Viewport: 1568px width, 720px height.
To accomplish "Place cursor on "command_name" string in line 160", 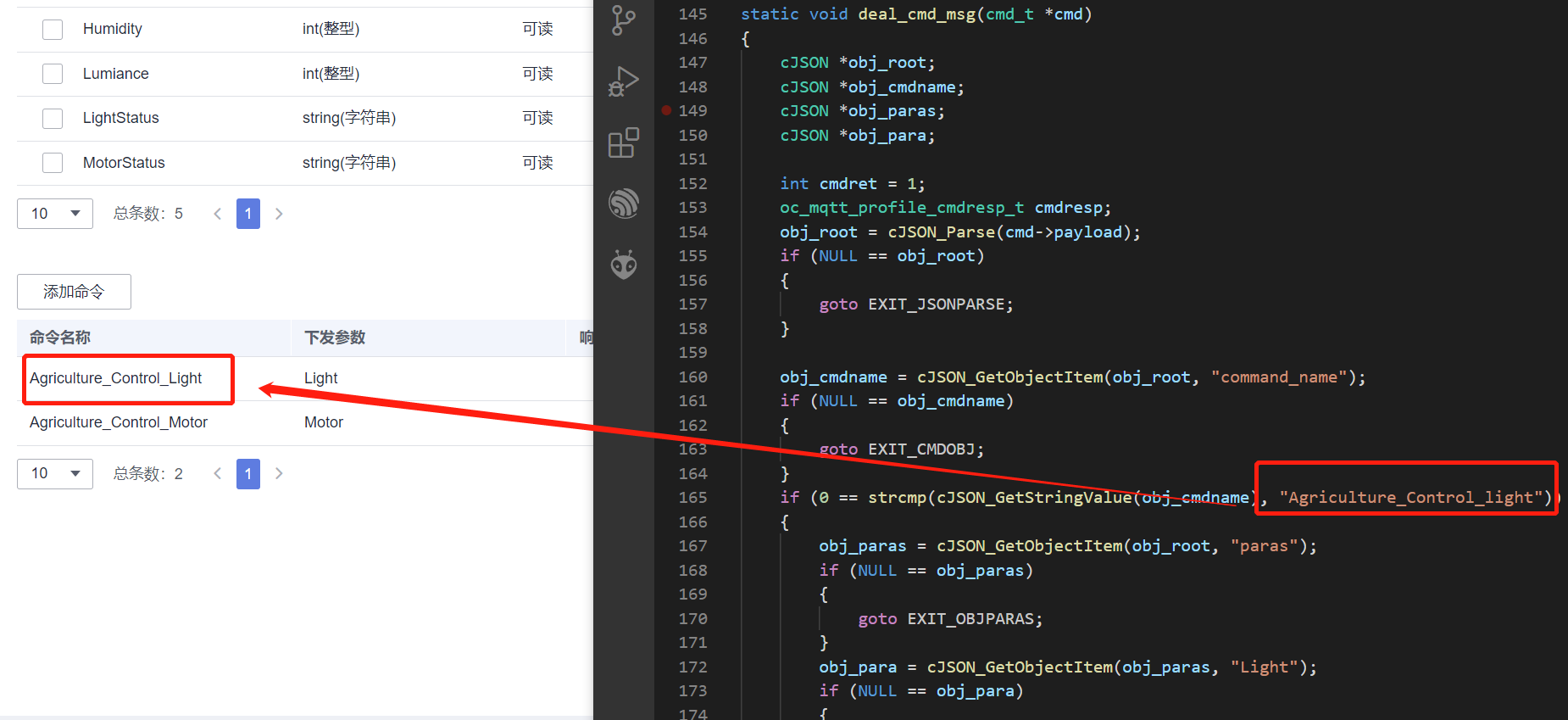I will point(1279,377).
